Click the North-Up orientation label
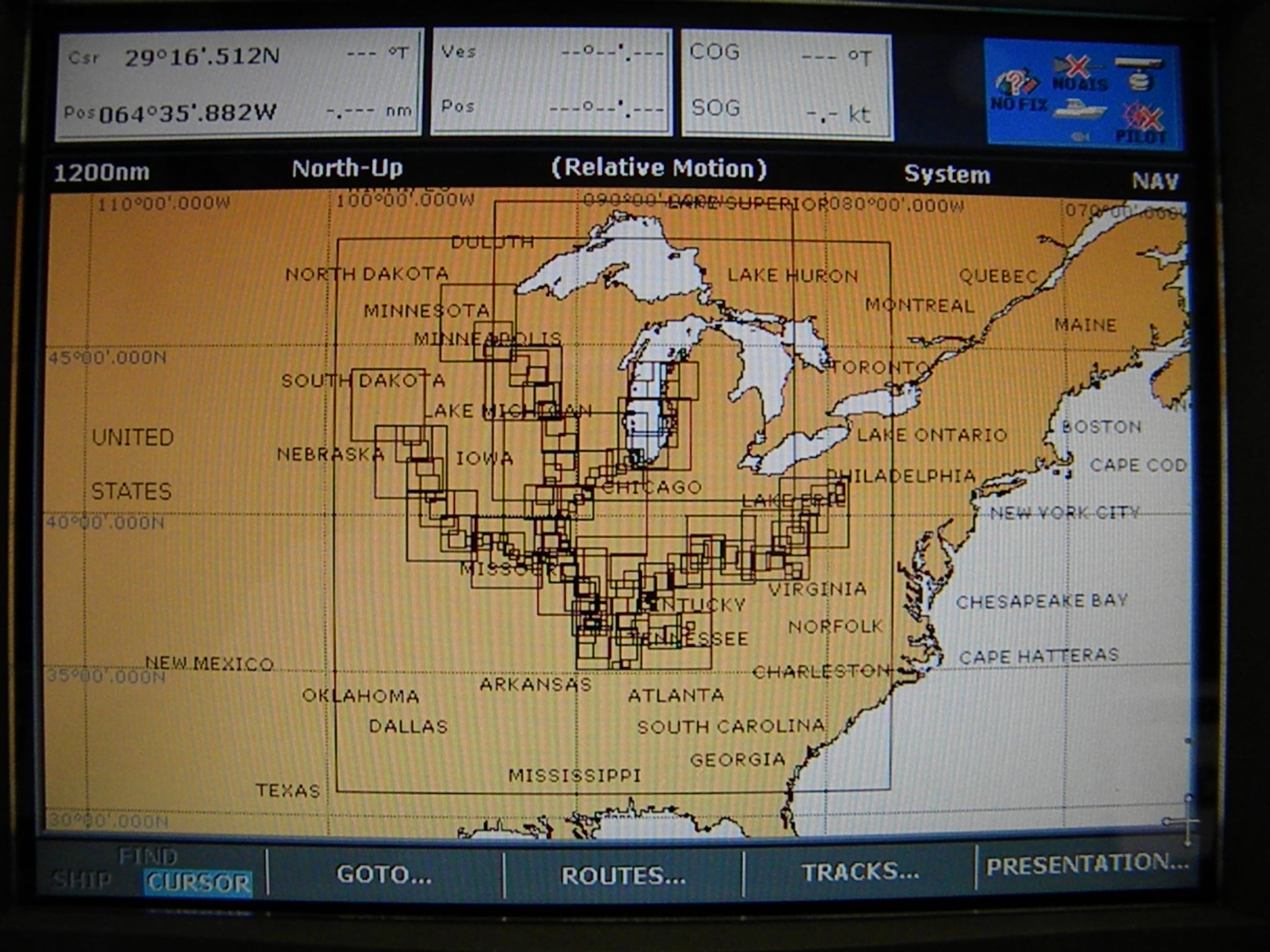Viewport: 1270px width, 952px height. click(347, 168)
